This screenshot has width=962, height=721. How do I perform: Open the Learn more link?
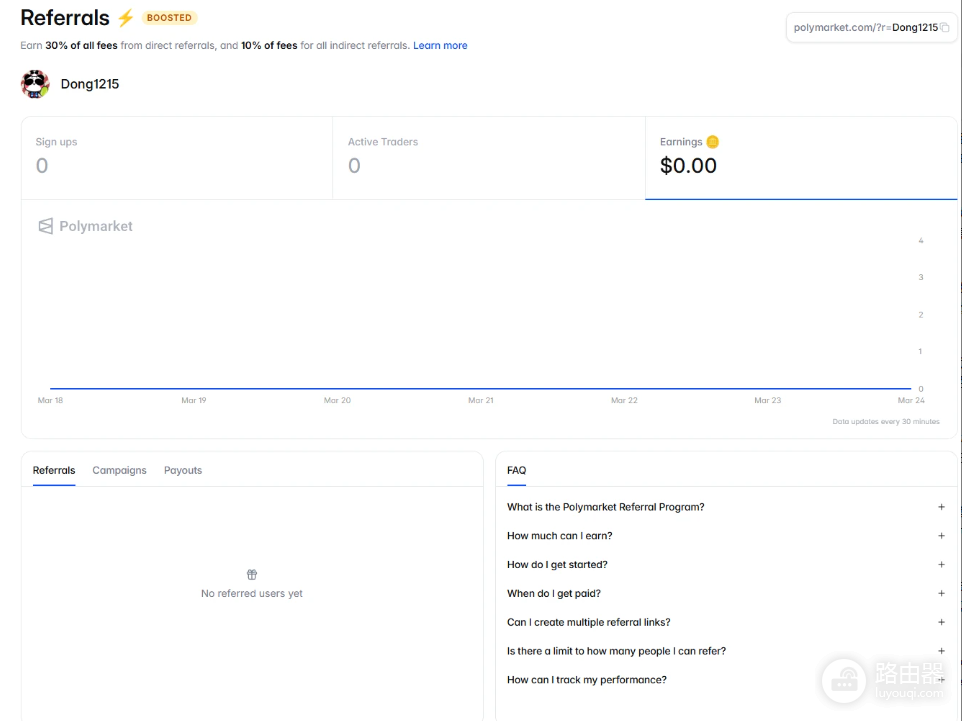click(440, 45)
